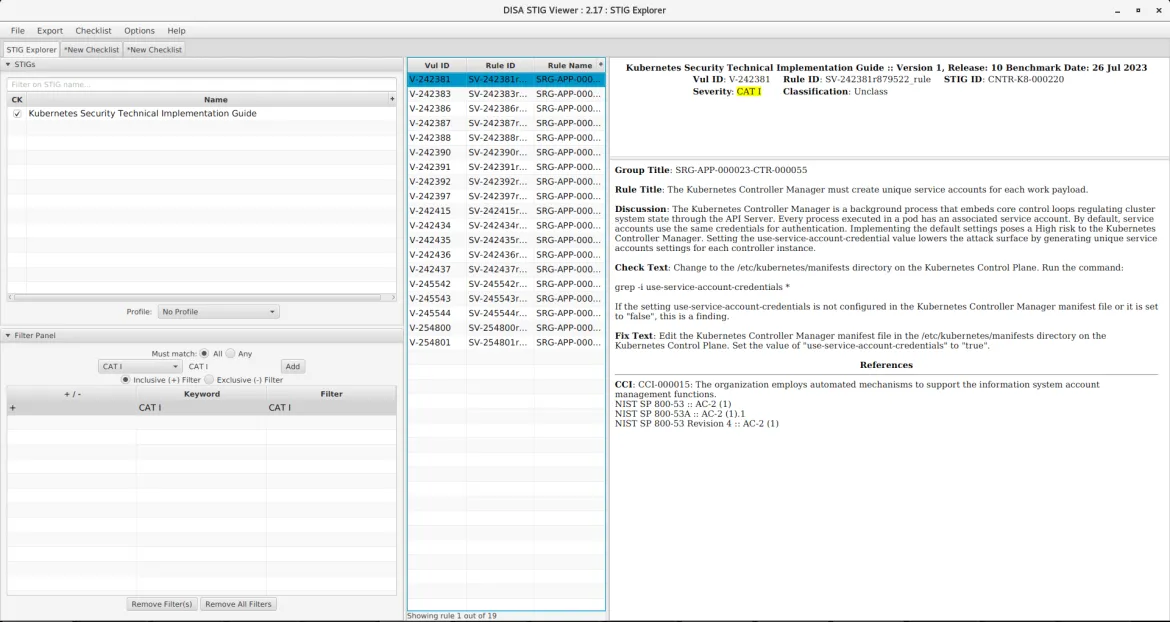The width and height of the screenshot is (1170, 622).
Task: Click the Remove Filter(s) button
Action: (162, 603)
